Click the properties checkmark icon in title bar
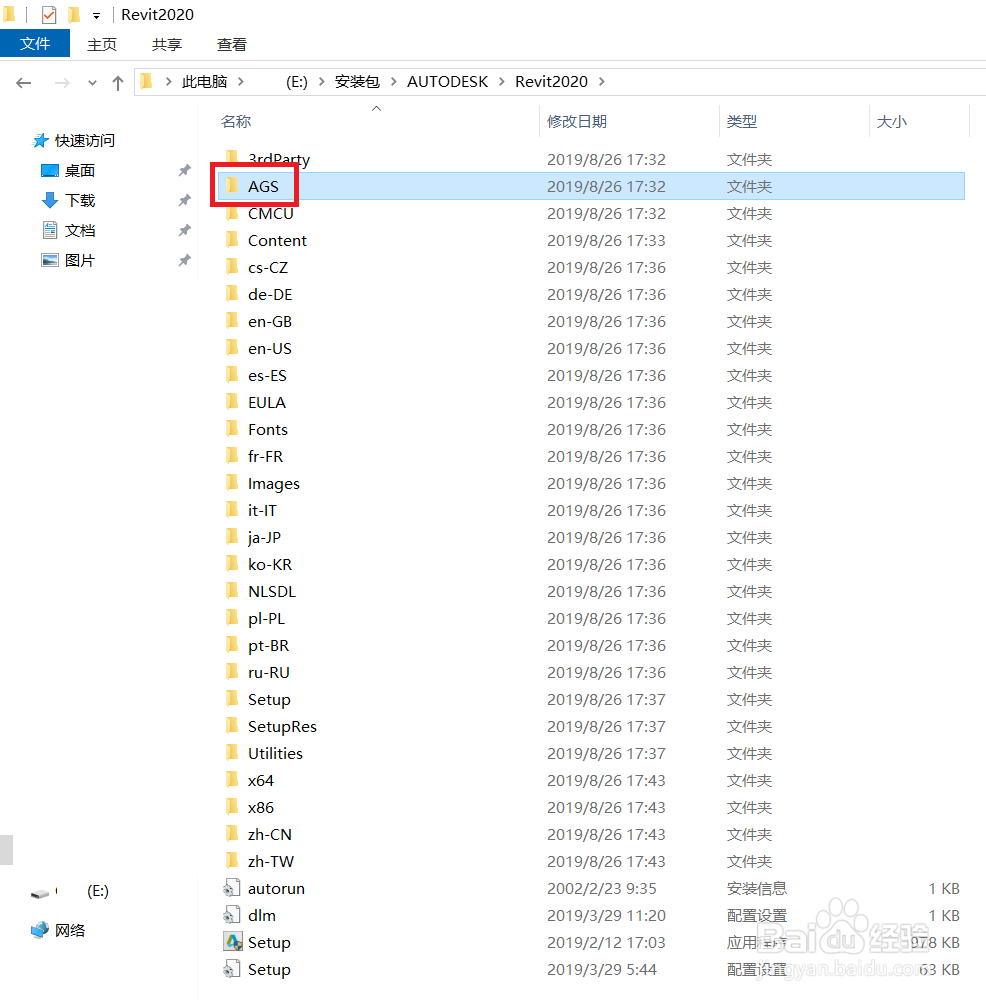The width and height of the screenshot is (986, 1003). pos(49,14)
